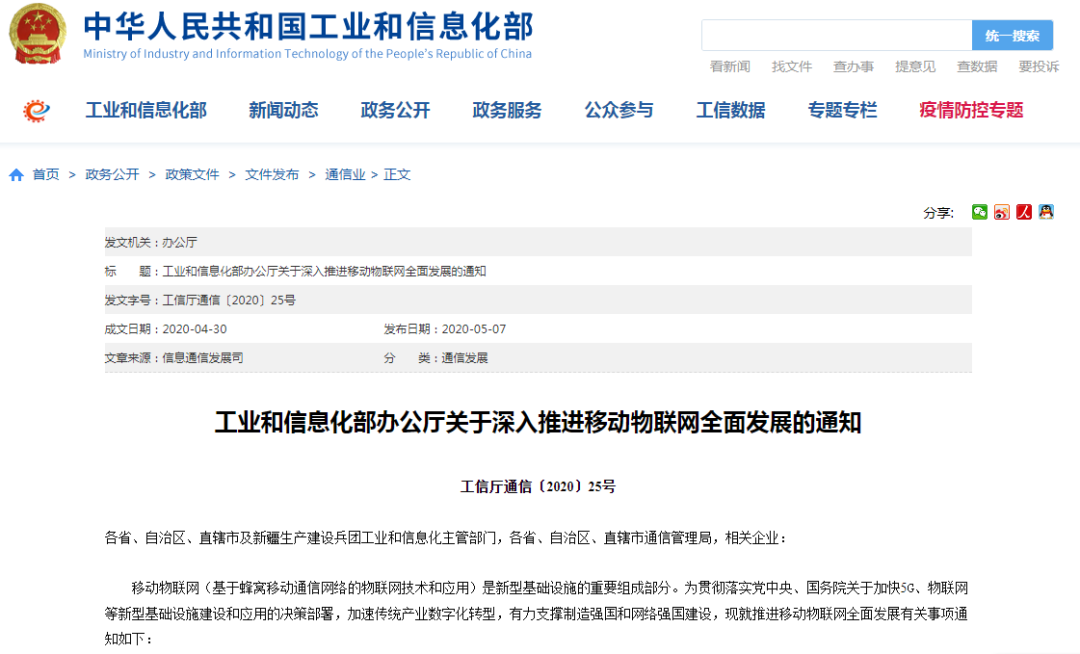Viewport: 1080px width, 654px height.
Task: Click centered 工信厅通信〔2020〕25号 subtitle
Action: [x=538, y=487]
